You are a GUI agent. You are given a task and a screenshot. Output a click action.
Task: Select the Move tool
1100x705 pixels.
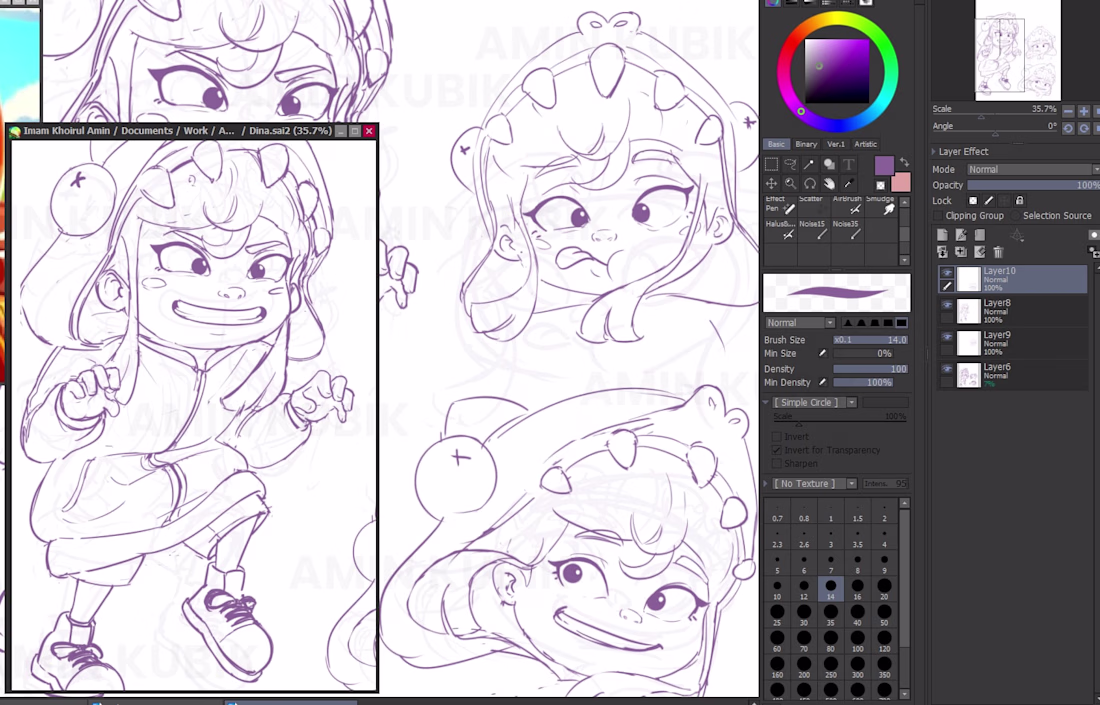click(771, 184)
